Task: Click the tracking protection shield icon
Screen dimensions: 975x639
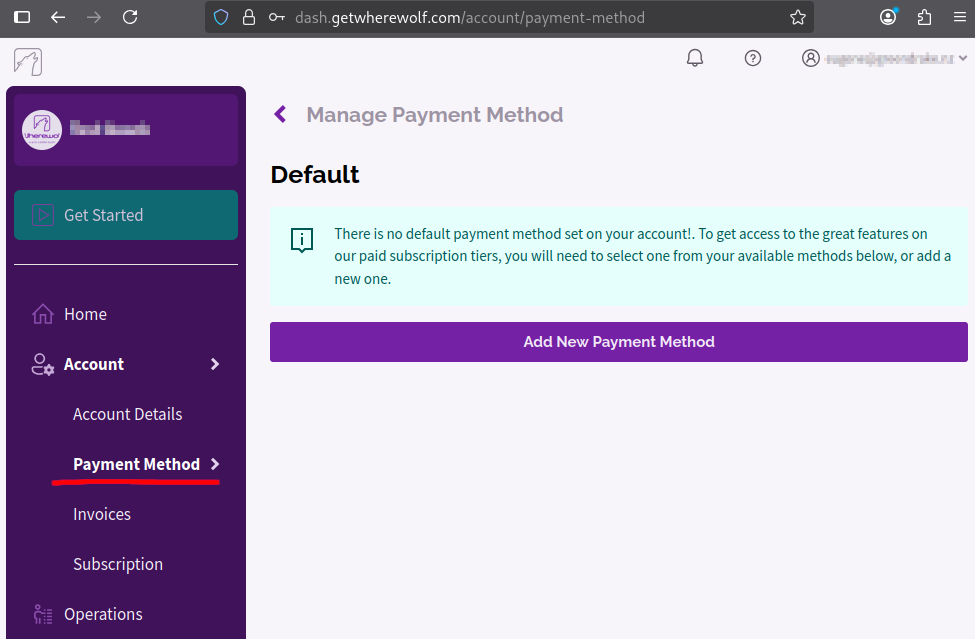Action: click(x=221, y=17)
